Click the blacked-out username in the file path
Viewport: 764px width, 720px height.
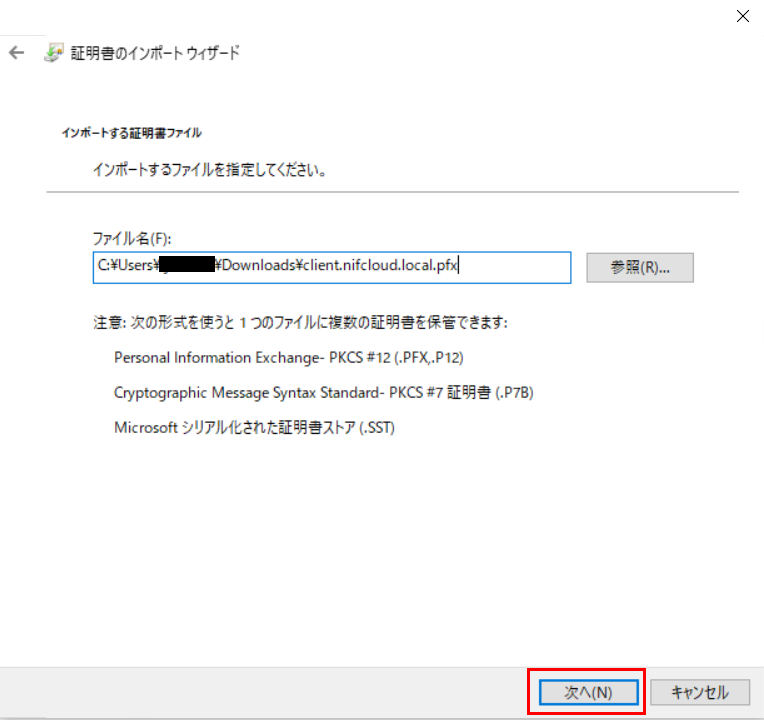click(187, 266)
